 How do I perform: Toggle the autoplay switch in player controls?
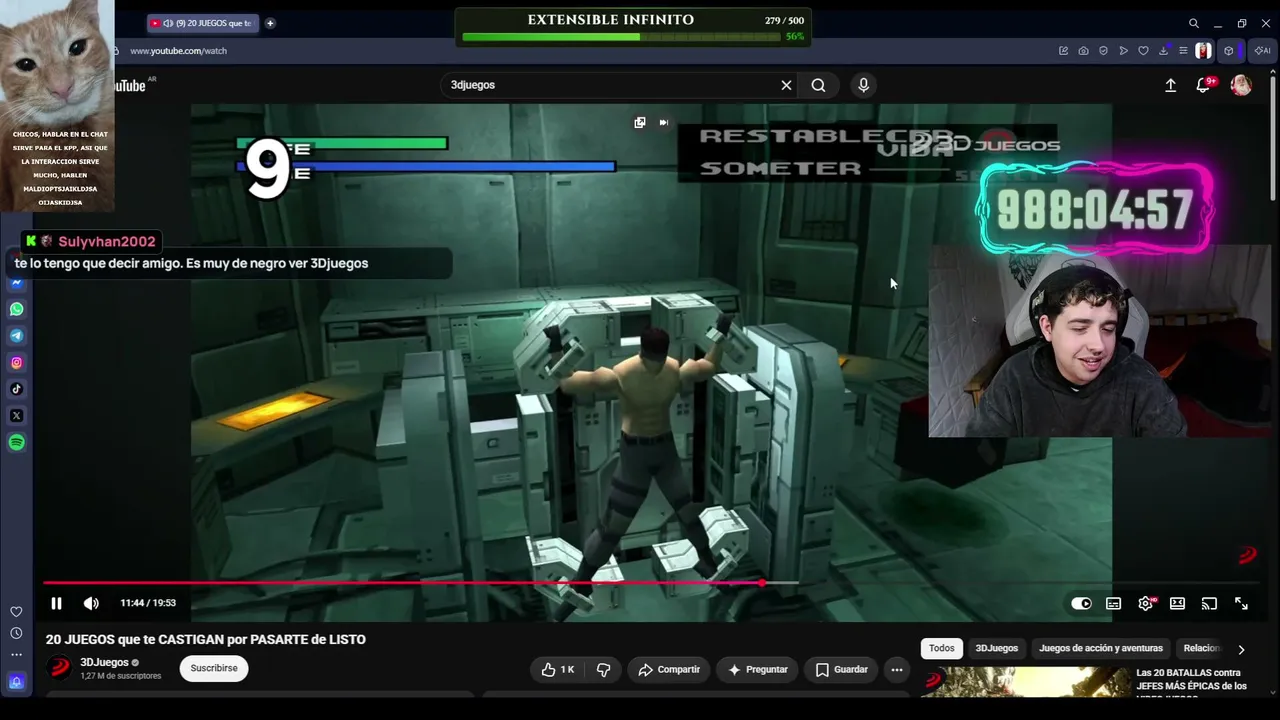pyautogui.click(x=1081, y=603)
